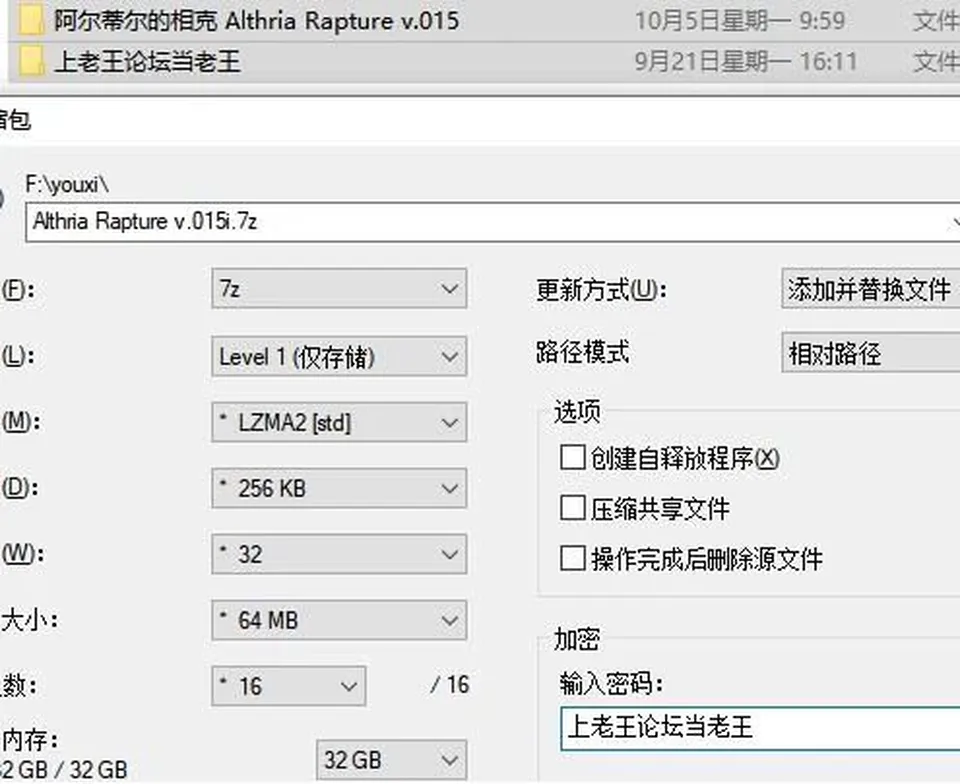Click the F:\youxi\ path label
The image size is (960, 784).
[x=67, y=184]
